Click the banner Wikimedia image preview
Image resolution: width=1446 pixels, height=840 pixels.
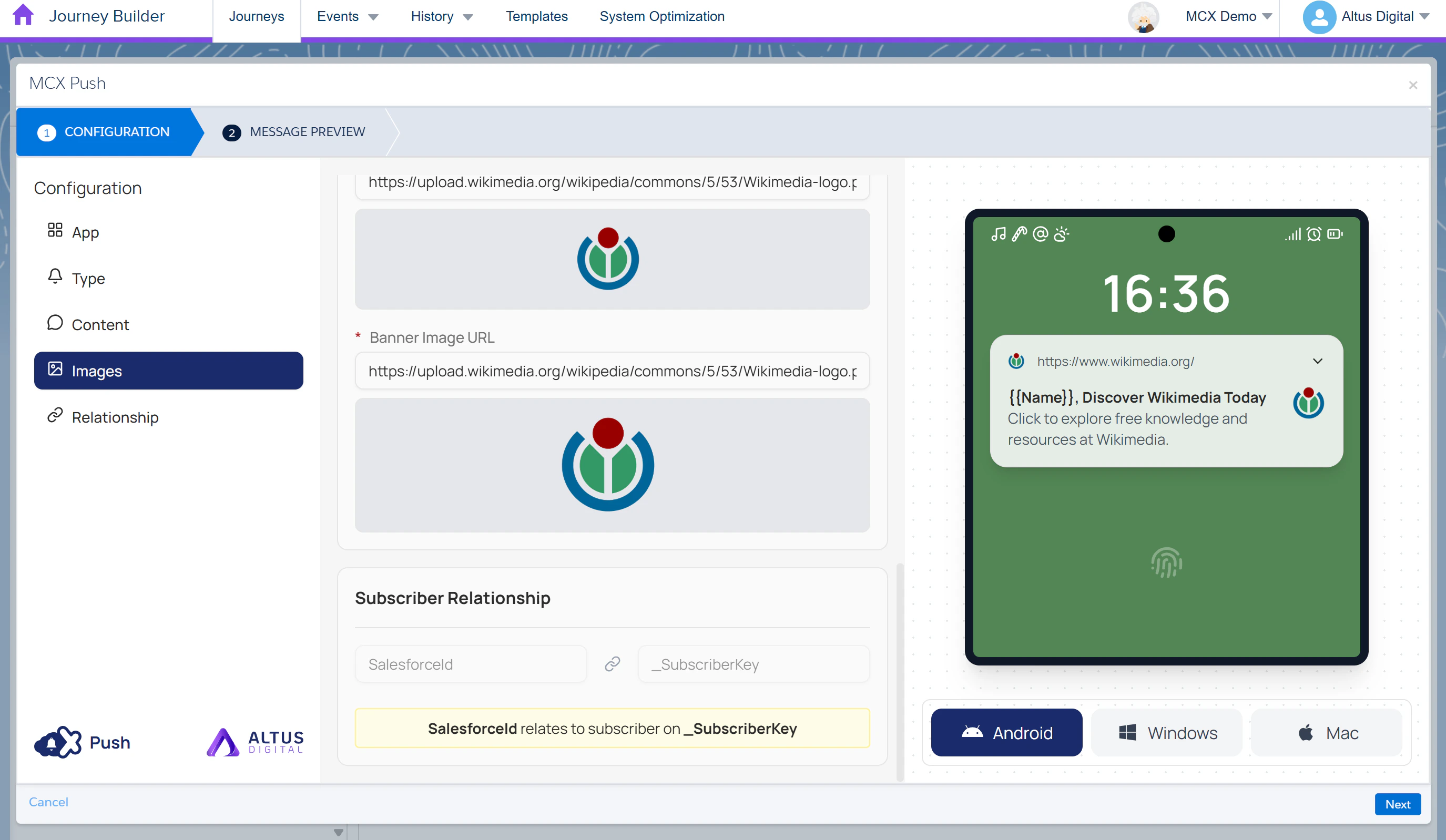(612, 465)
